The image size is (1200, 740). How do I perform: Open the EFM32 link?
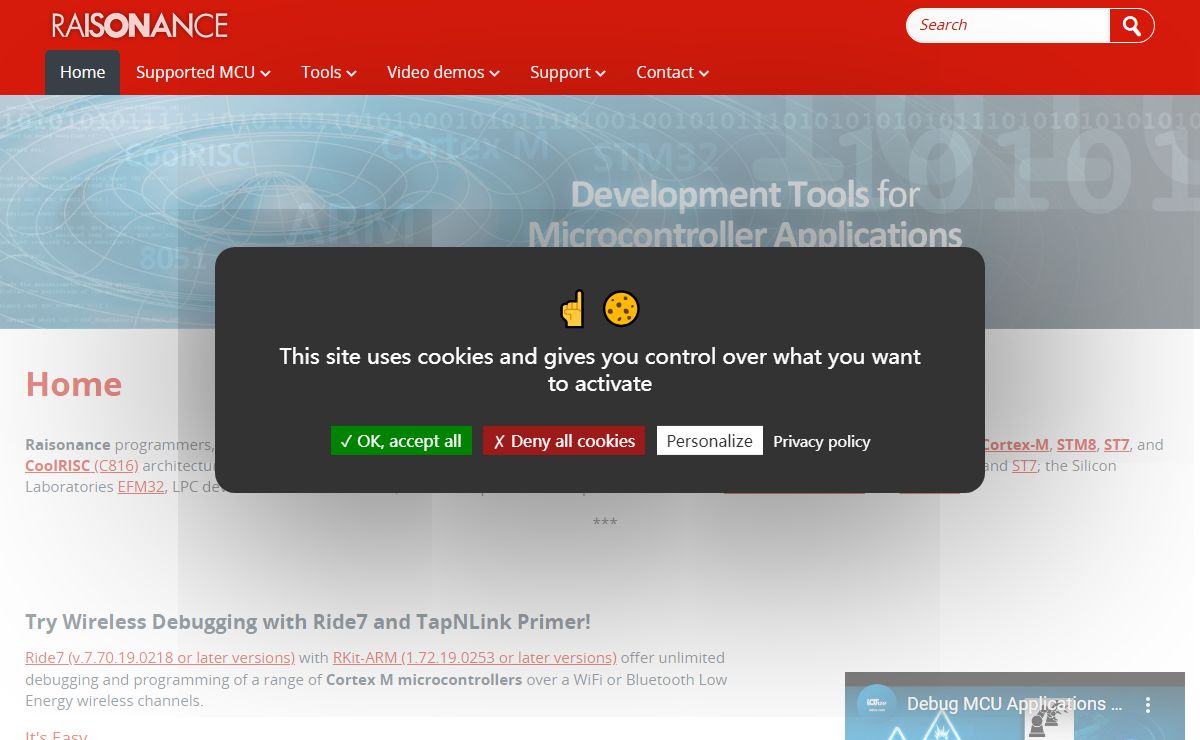pos(141,487)
